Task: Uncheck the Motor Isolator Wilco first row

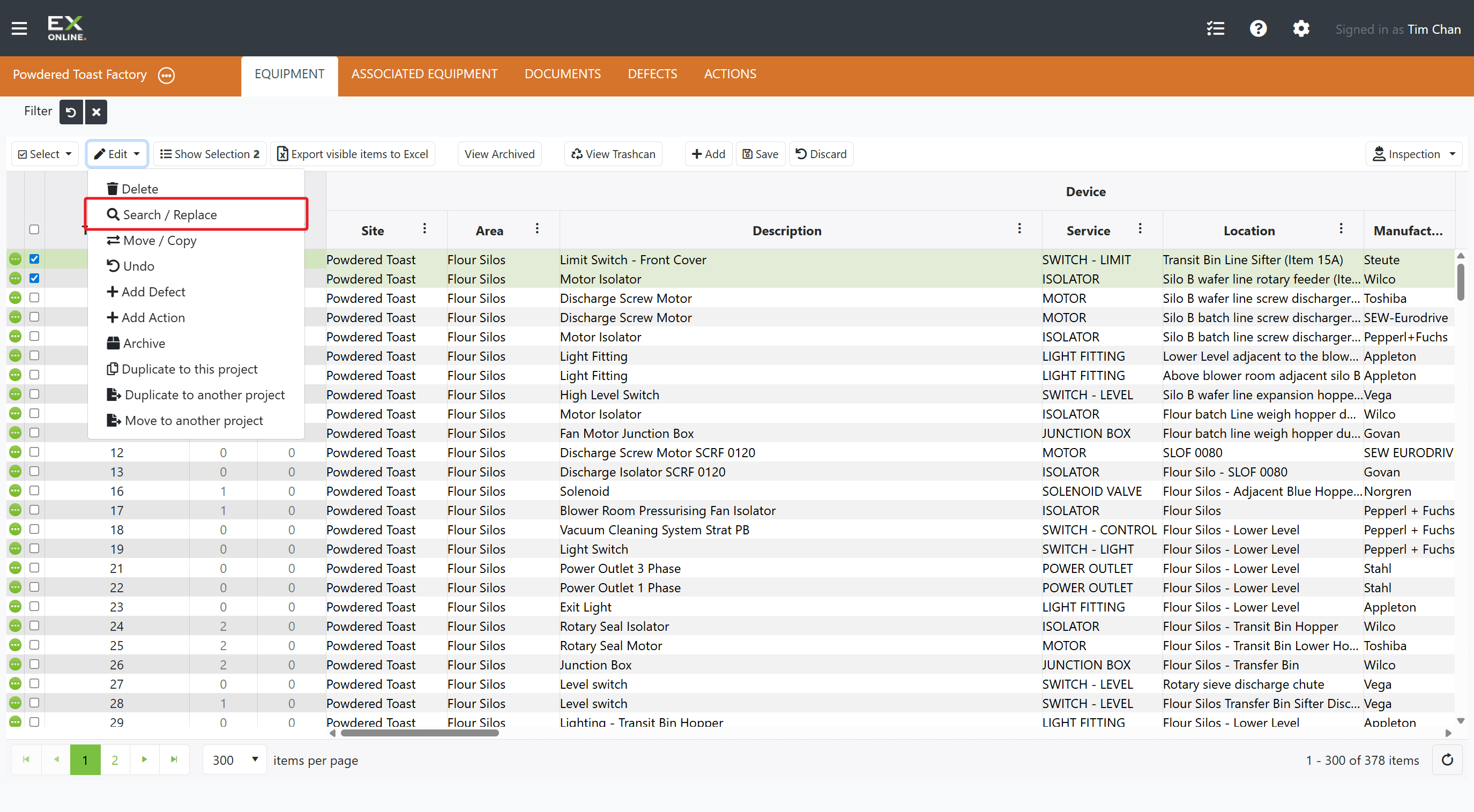Action: [34, 278]
